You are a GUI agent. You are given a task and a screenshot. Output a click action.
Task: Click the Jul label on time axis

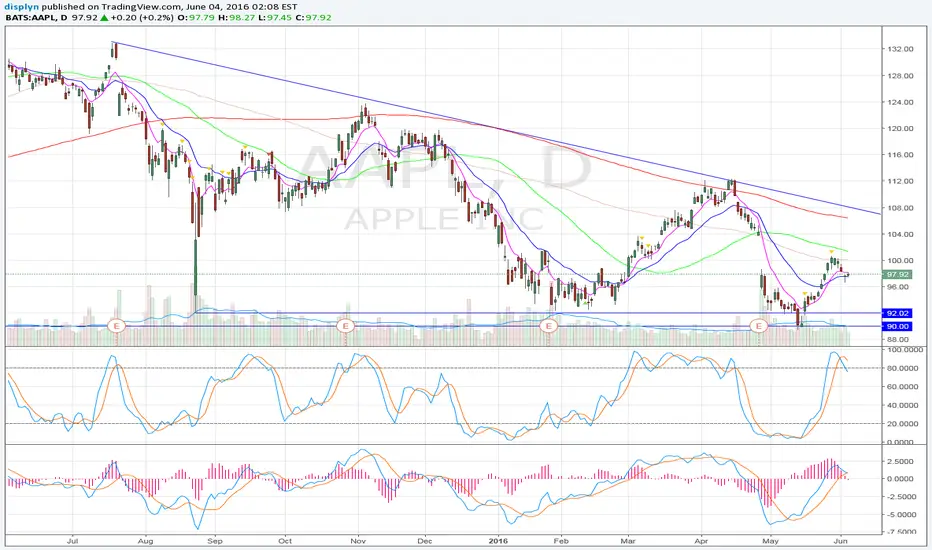coord(73,541)
